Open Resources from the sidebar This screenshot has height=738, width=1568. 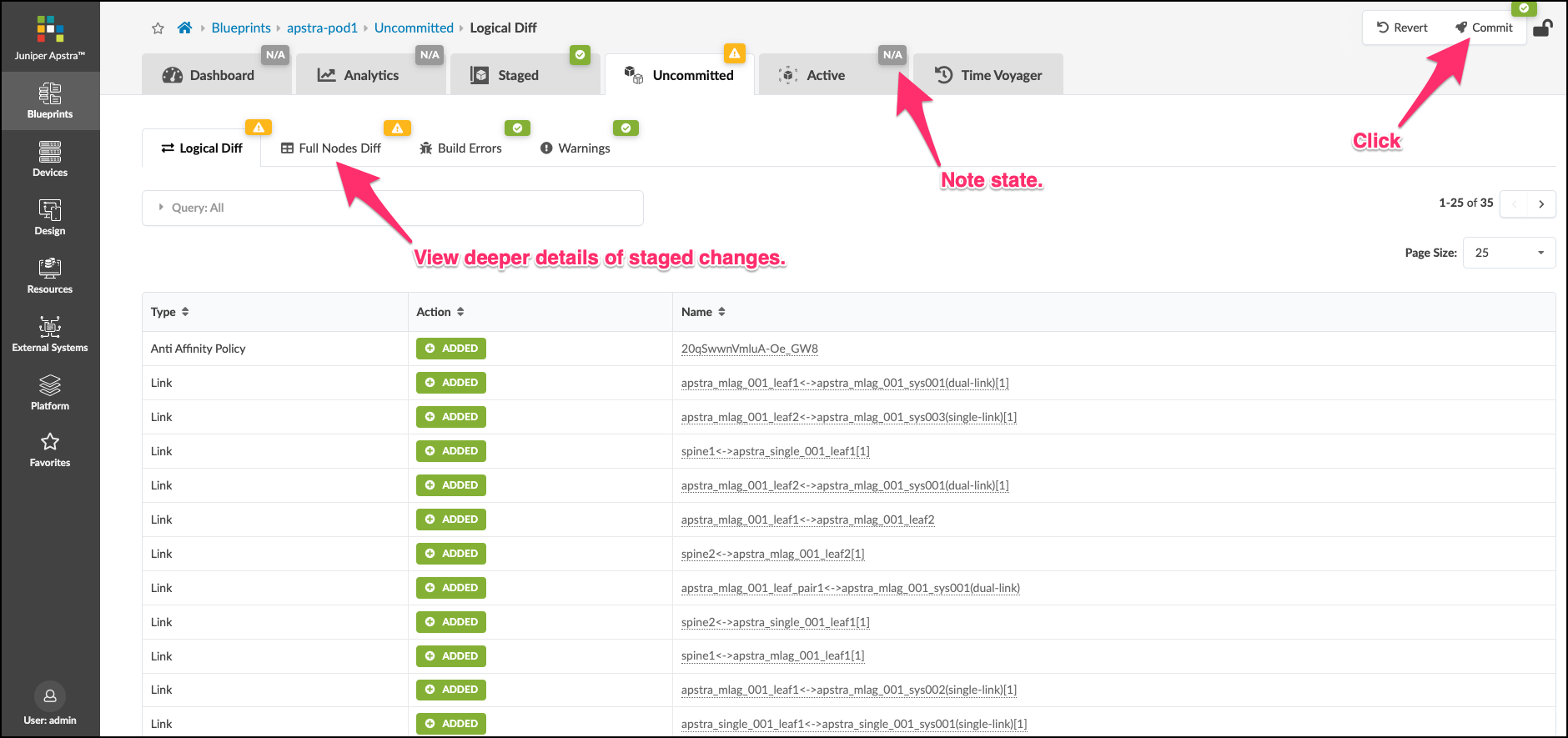(x=50, y=276)
